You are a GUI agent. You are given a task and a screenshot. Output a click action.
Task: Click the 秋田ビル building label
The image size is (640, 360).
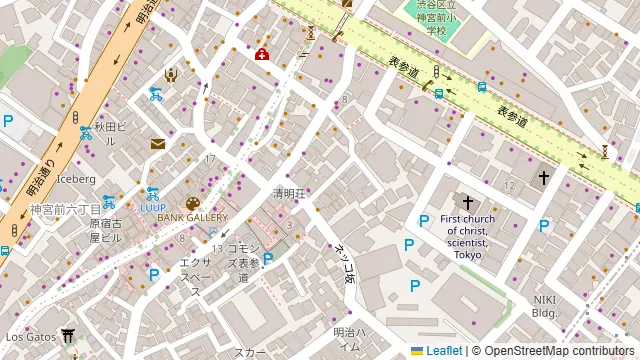point(111,133)
